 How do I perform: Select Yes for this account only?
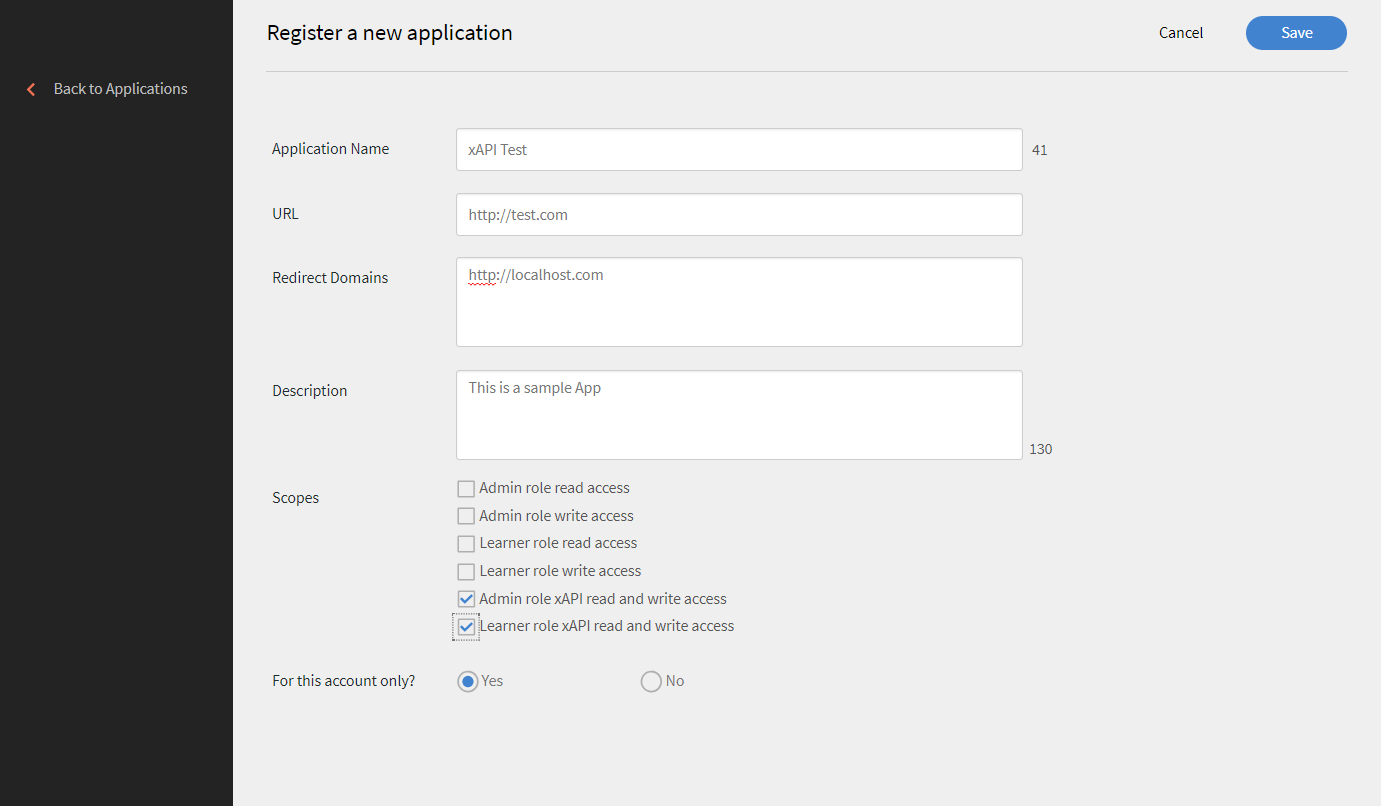point(467,681)
